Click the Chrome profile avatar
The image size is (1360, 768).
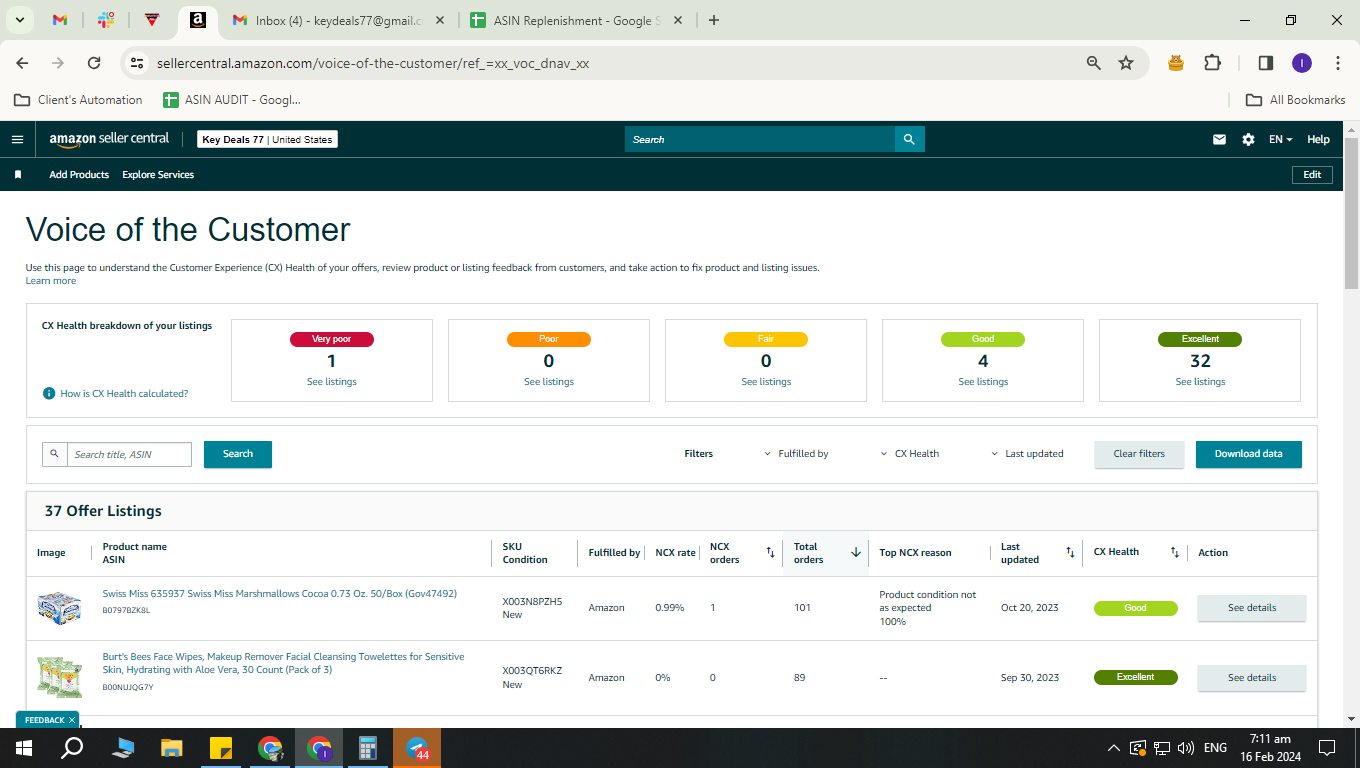coord(1301,63)
